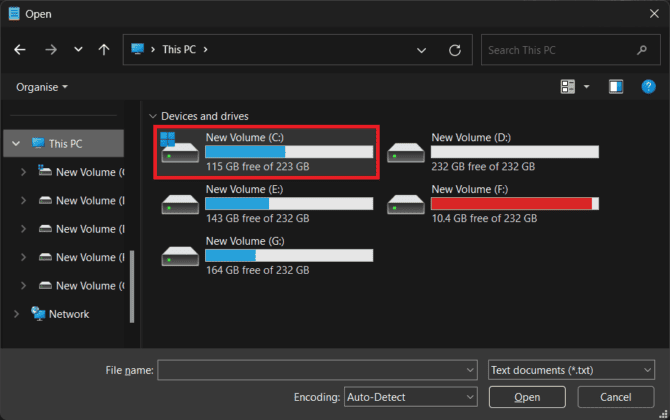Open the Help question mark icon
The image size is (670, 420).
(647, 87)
